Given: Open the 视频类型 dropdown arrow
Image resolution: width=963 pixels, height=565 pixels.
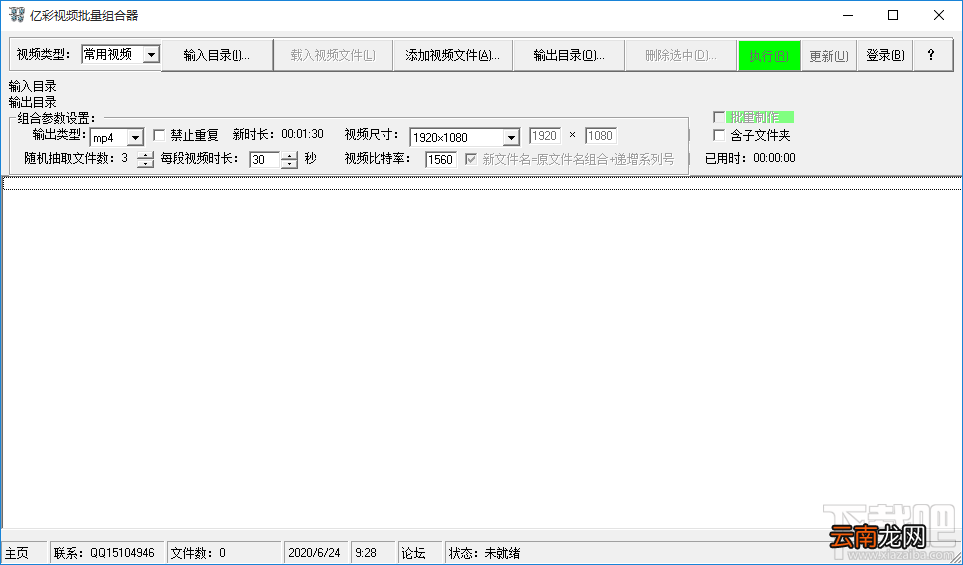Looking at the screenshot, I should (x=151, y=55).
